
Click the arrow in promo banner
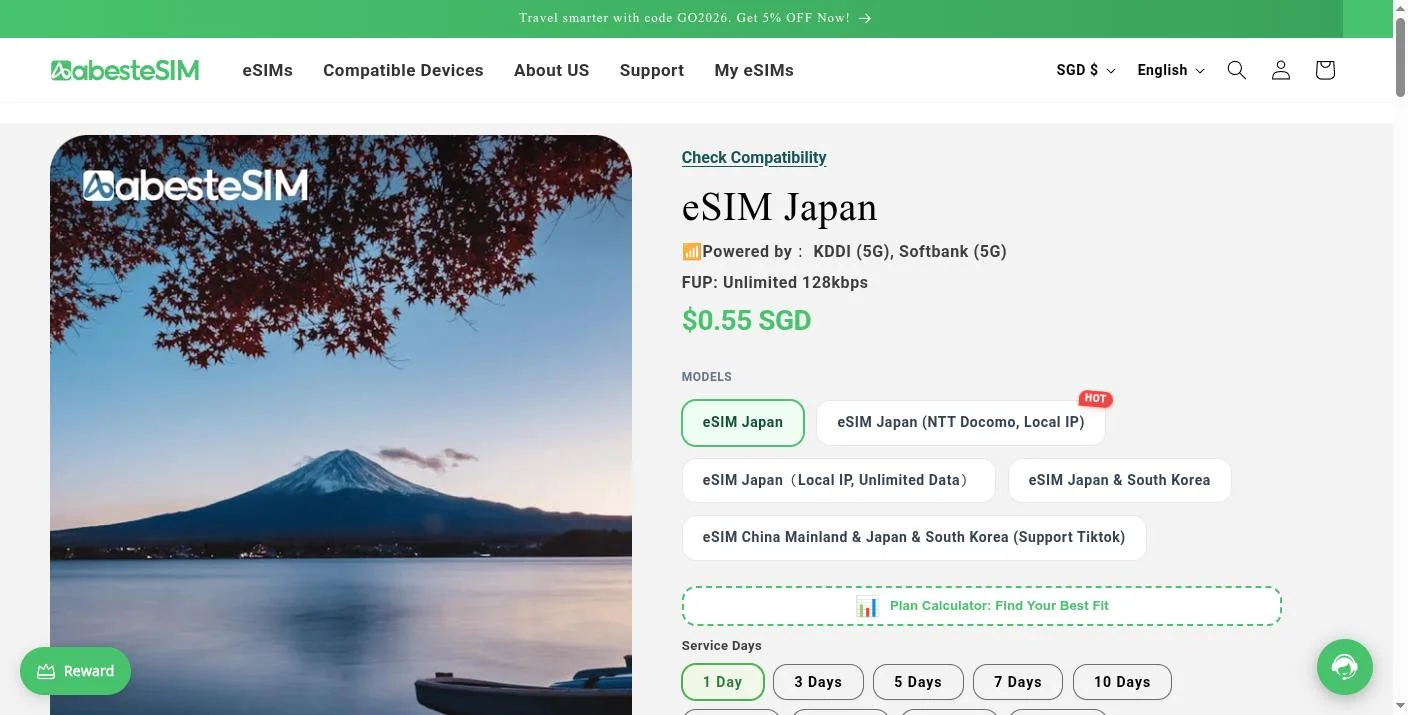click(x=865, y=18)
